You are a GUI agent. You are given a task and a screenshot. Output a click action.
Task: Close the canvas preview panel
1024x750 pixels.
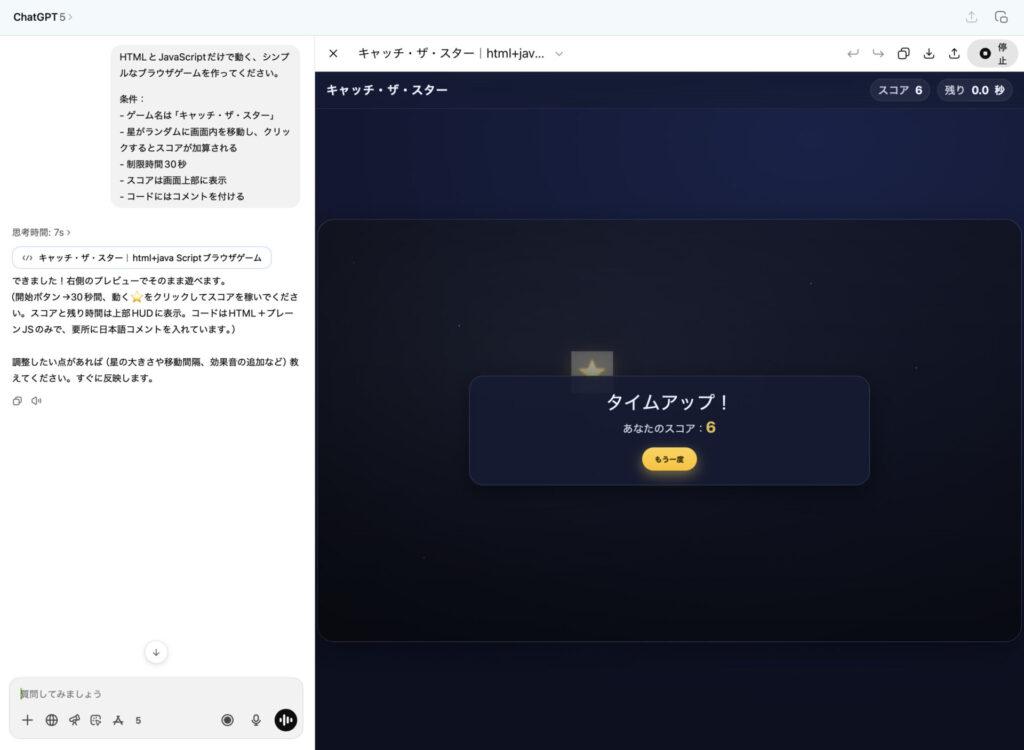coord(333,54)
